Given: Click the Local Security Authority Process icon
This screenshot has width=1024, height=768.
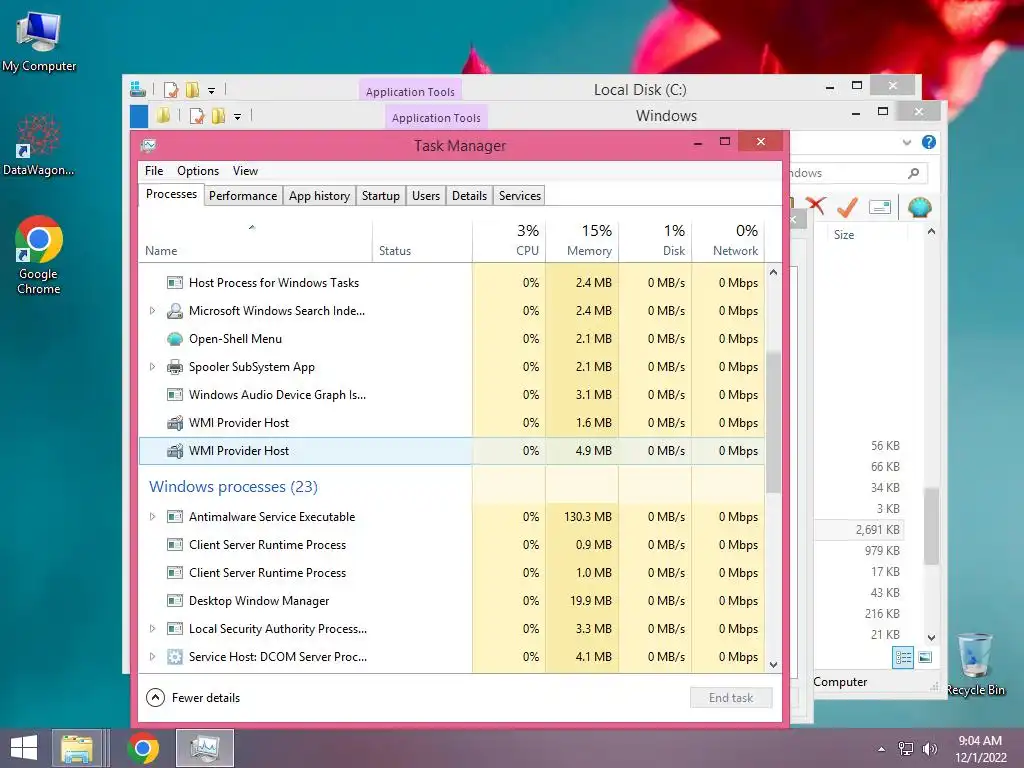Looking at the screenshot, I should 174,629.
